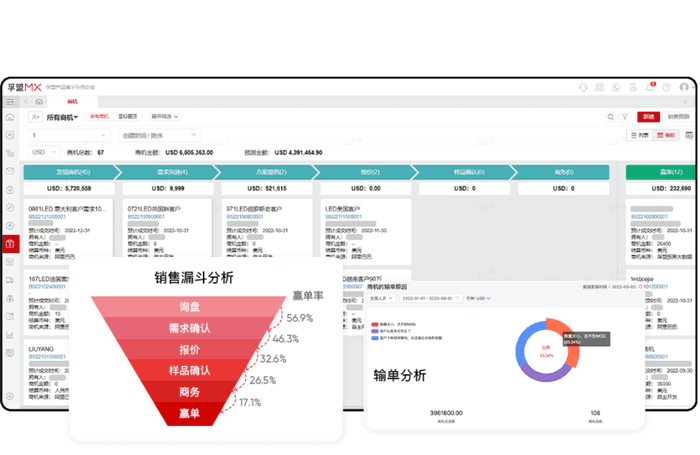Expand the 展开筛选 filter dropdown

(165, 117)
